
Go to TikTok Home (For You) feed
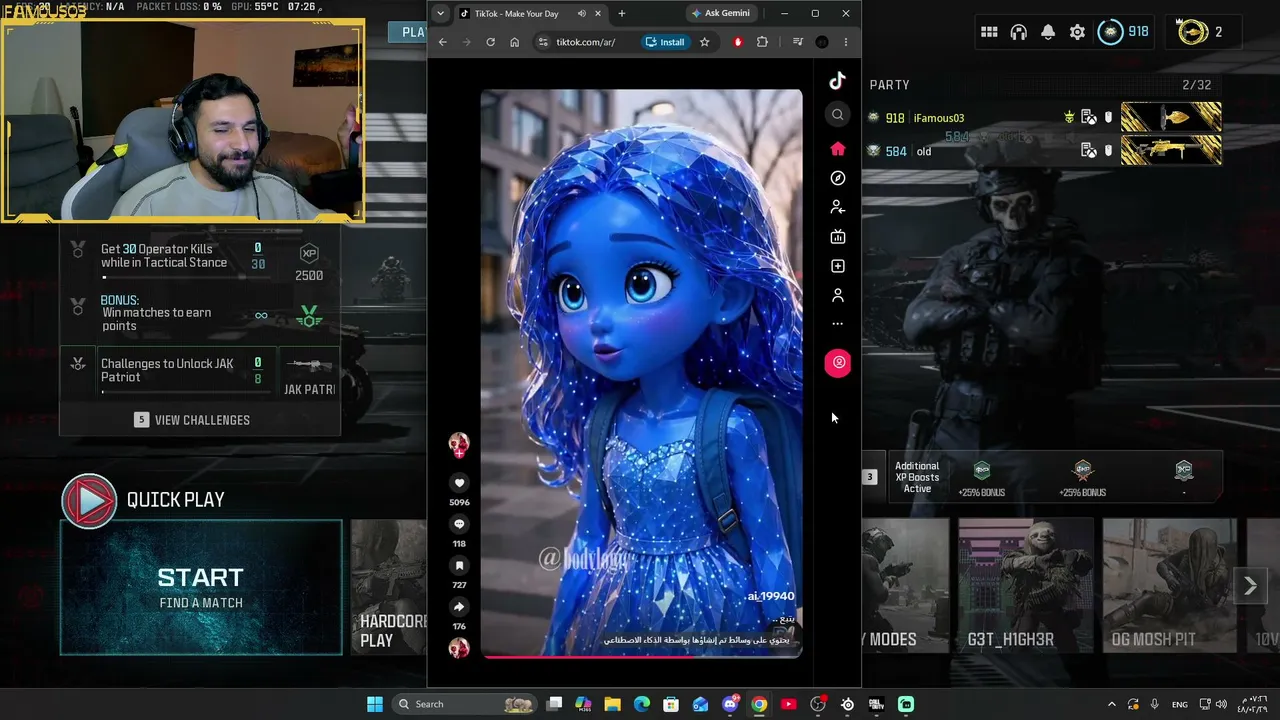pyautogui.click(x=838, y=149)
